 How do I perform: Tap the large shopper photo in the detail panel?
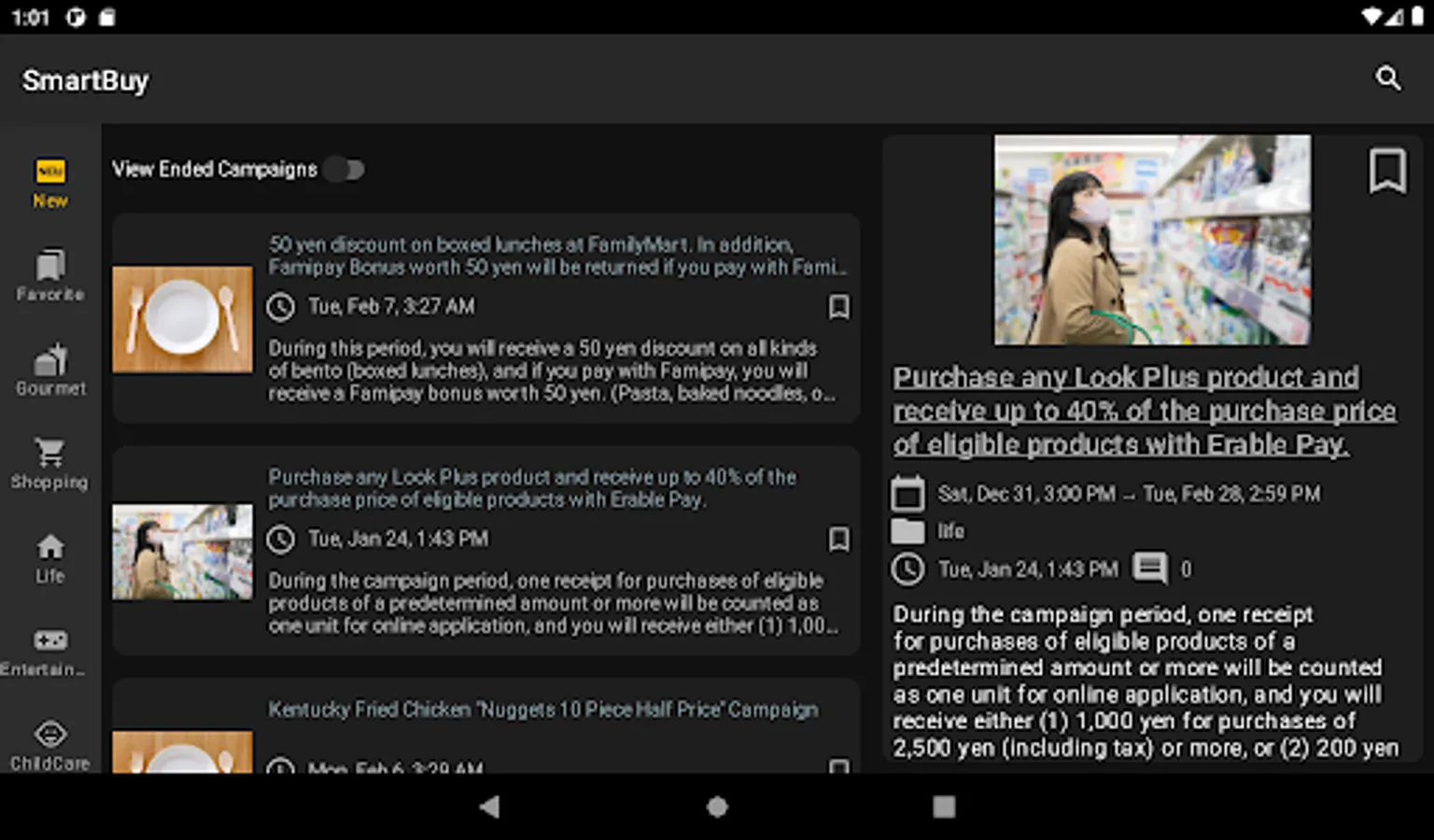tap(1152, 240)
